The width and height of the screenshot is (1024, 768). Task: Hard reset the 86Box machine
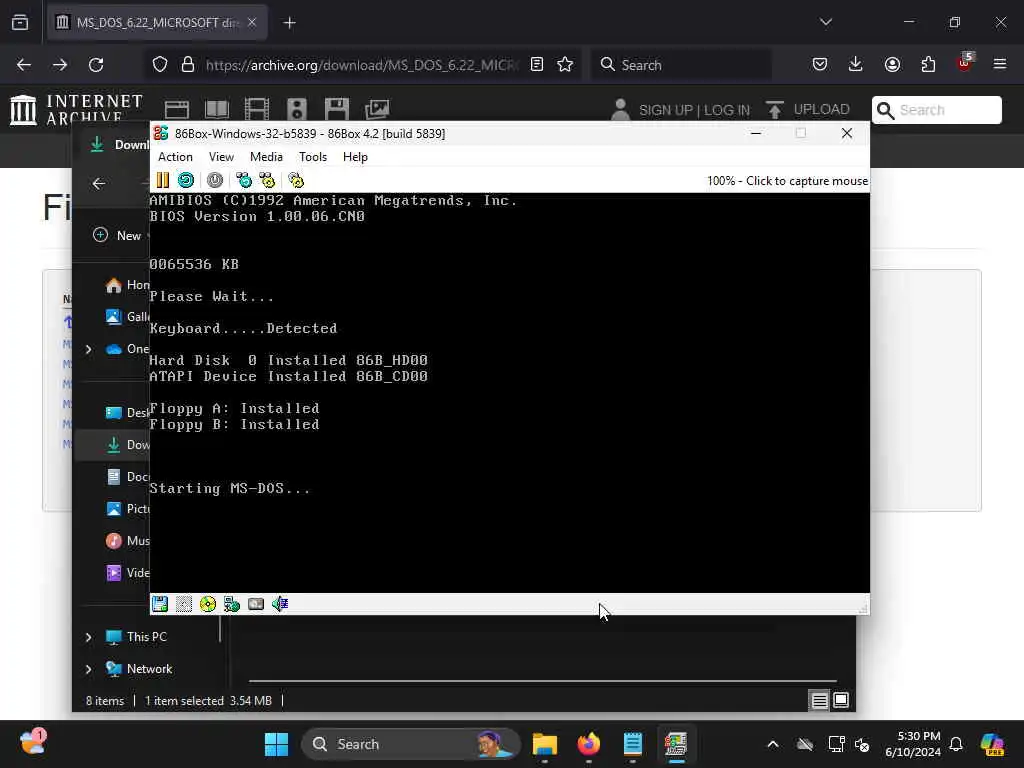click(x=185, y=180)
